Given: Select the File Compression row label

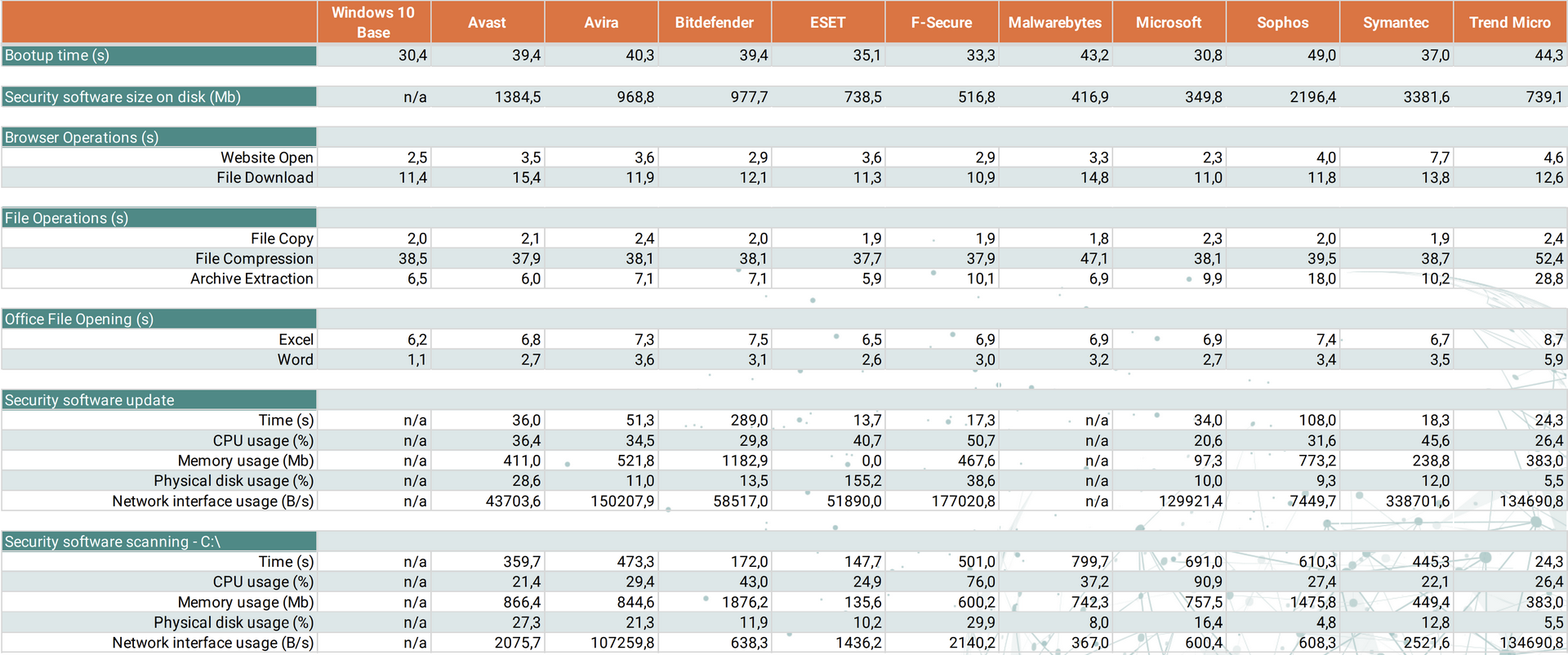Looking at the screenshot, I should [254, 258].
